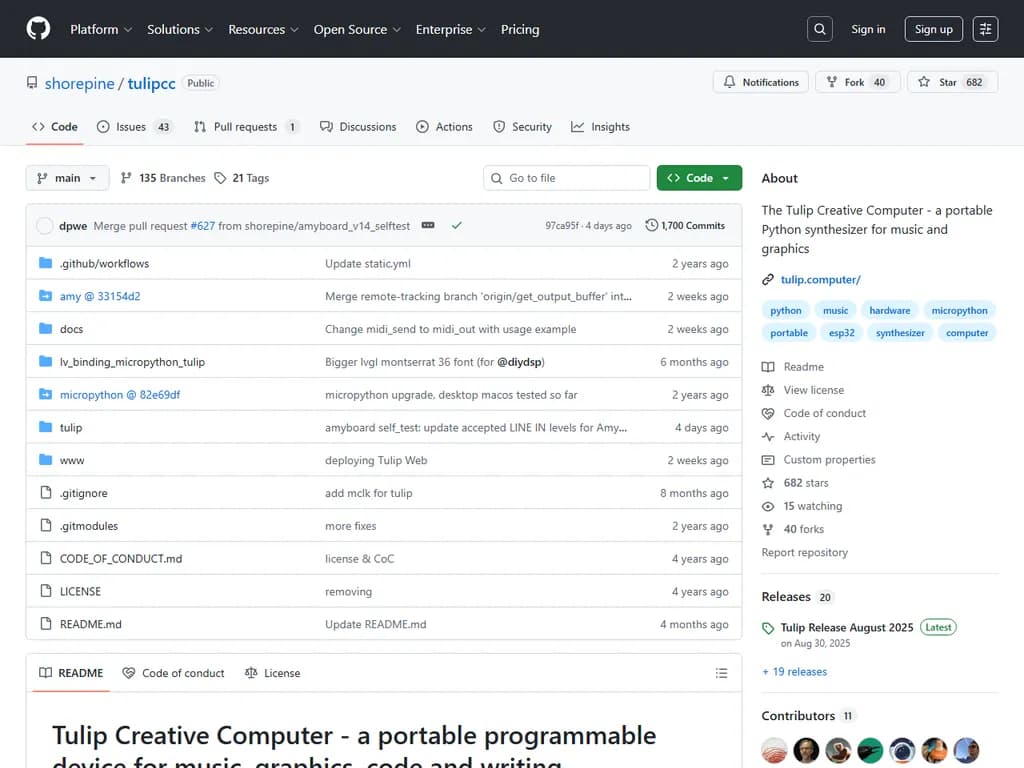Click the GitHub logo icon

tap(38, 29)
